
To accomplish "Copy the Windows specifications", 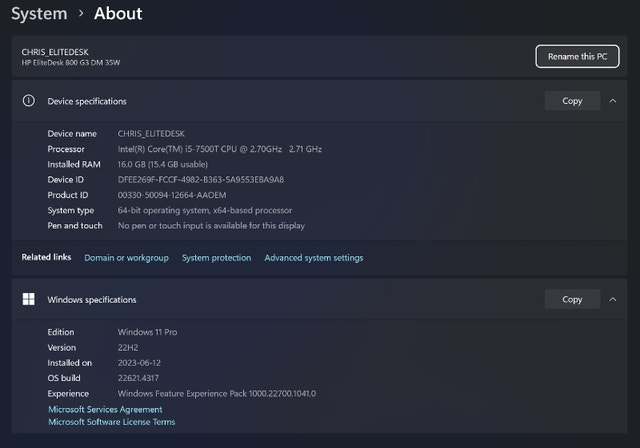I will point(572,299).
